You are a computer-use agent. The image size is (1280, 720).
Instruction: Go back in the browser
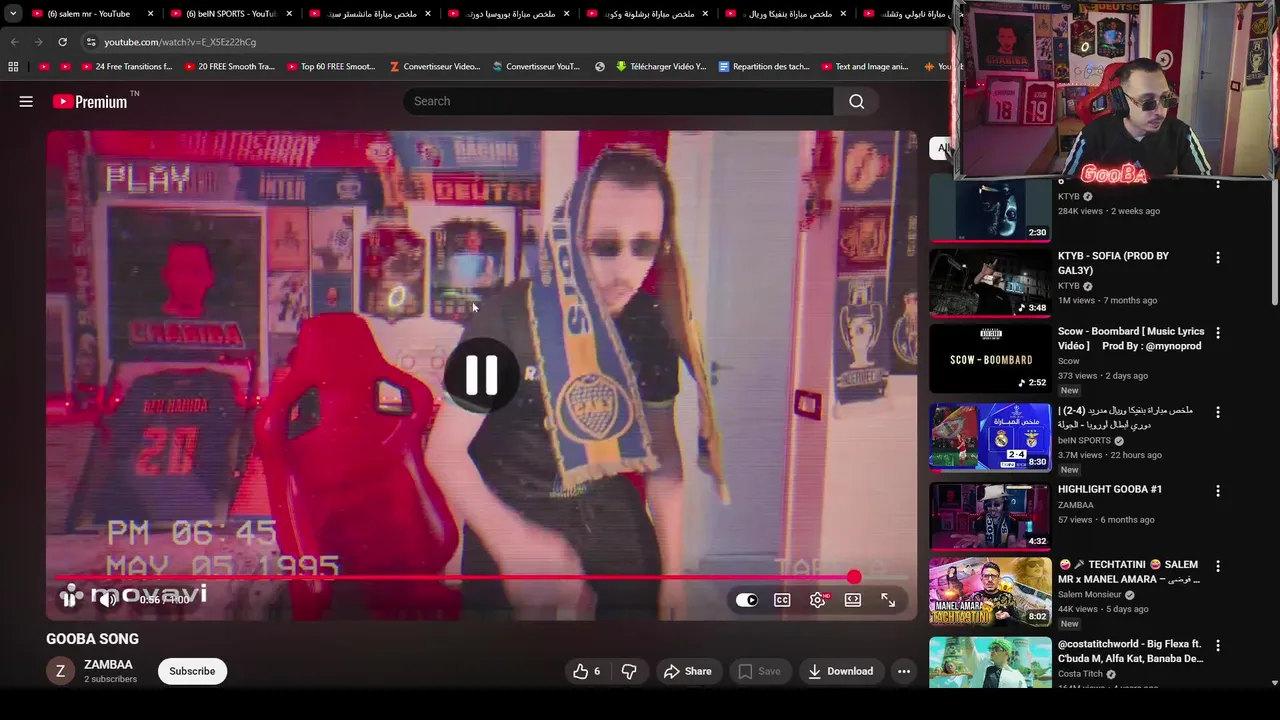(14, 42)
